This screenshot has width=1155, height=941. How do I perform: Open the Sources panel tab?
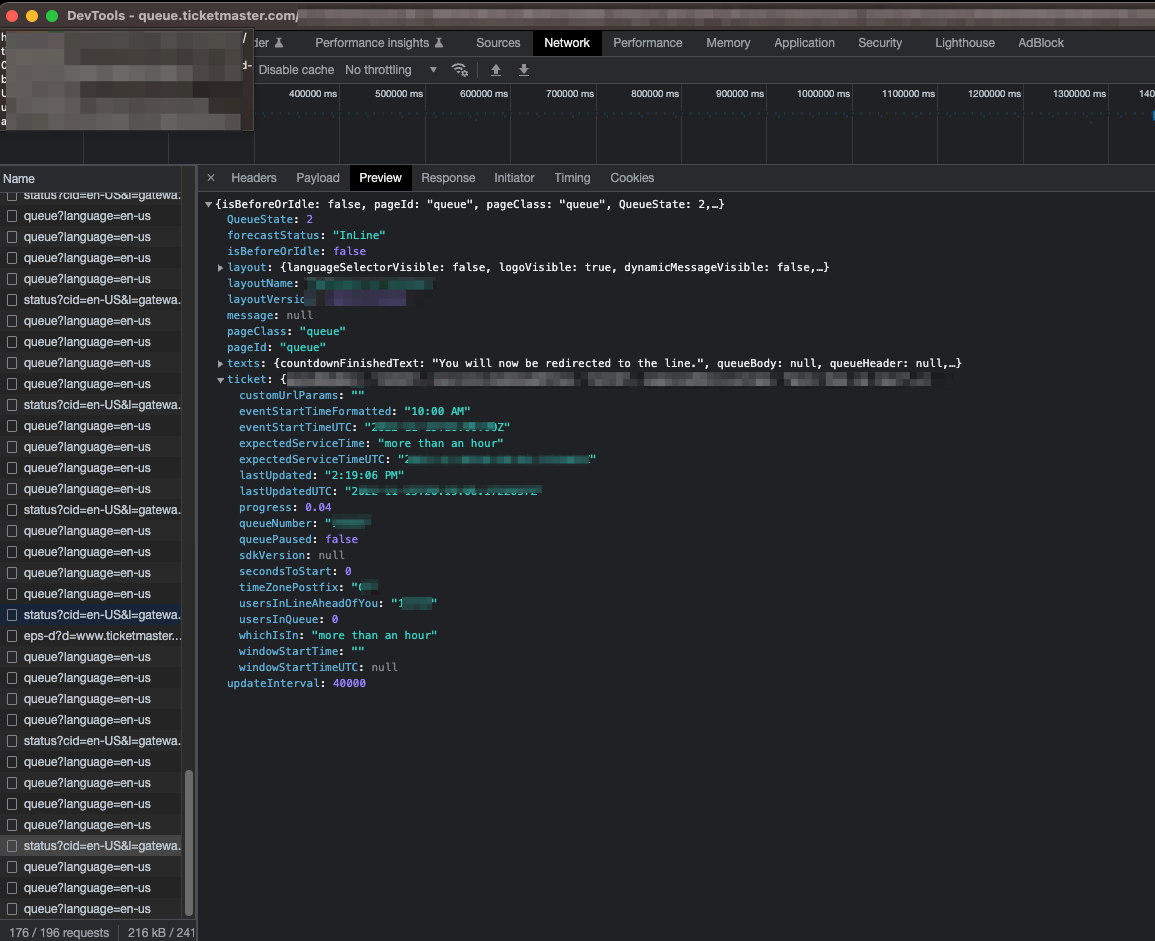[x=498, y=43]
